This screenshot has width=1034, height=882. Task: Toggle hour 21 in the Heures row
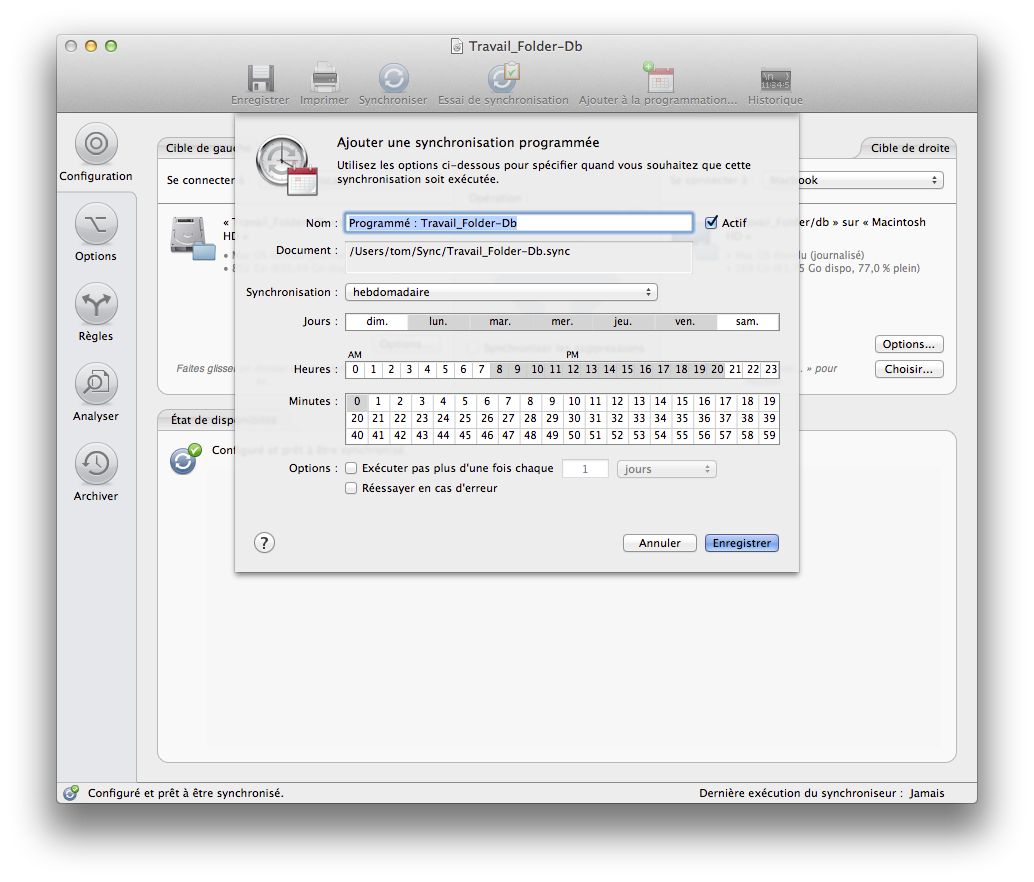(735, 369)
